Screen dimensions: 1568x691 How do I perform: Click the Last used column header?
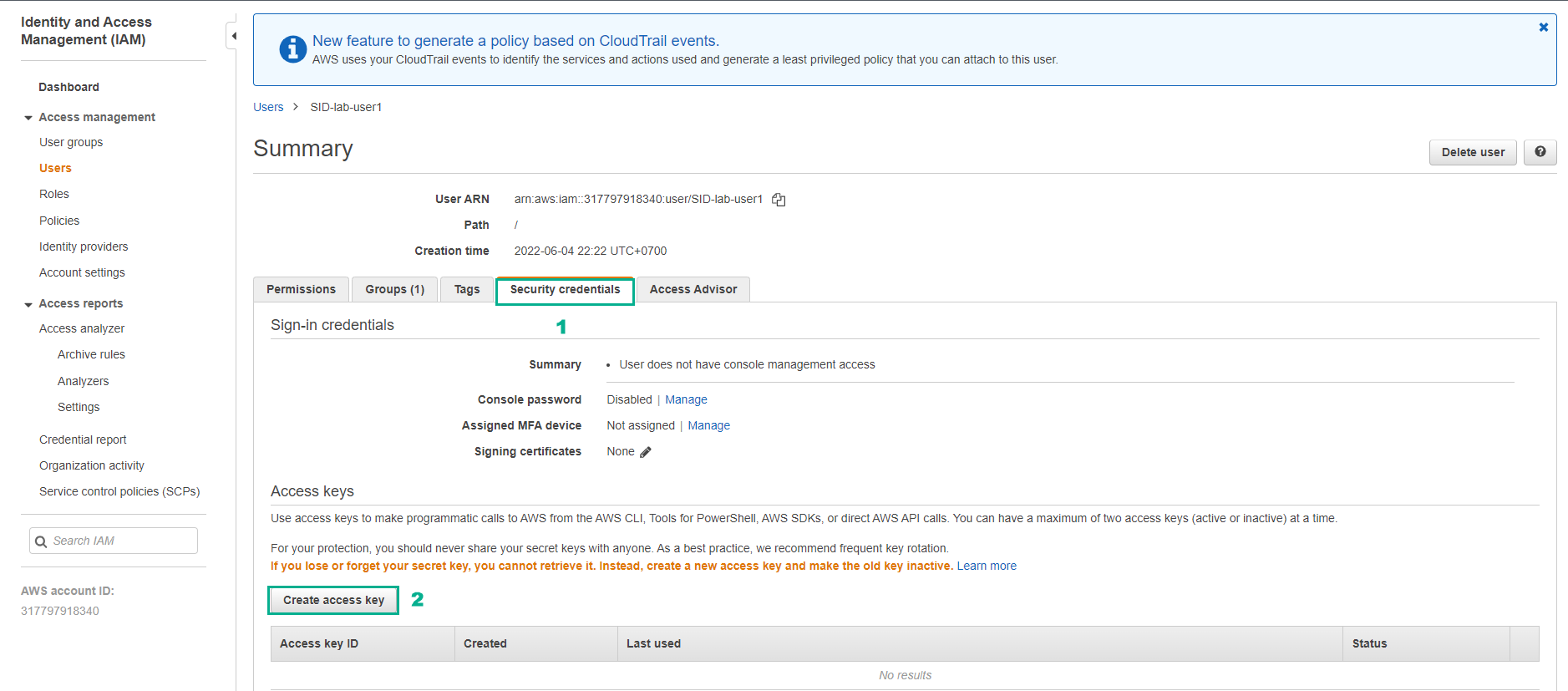point(980,643)
